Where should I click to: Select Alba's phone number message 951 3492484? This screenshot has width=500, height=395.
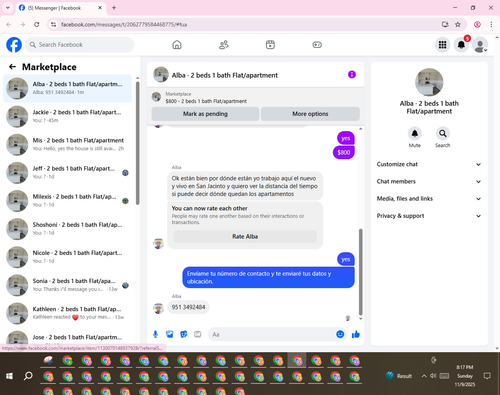(x=188, y=307)
